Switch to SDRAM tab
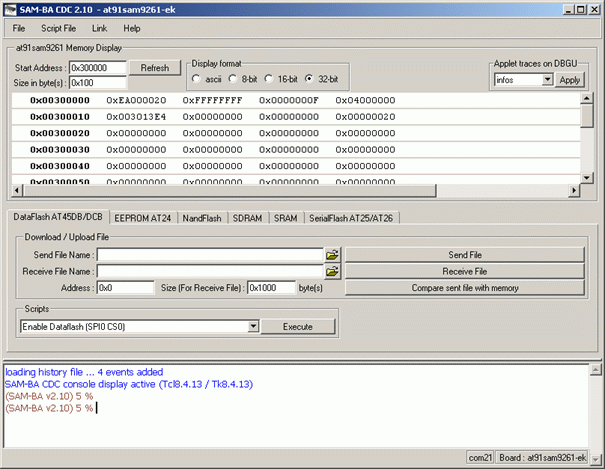605x469 pixels. 247,218
